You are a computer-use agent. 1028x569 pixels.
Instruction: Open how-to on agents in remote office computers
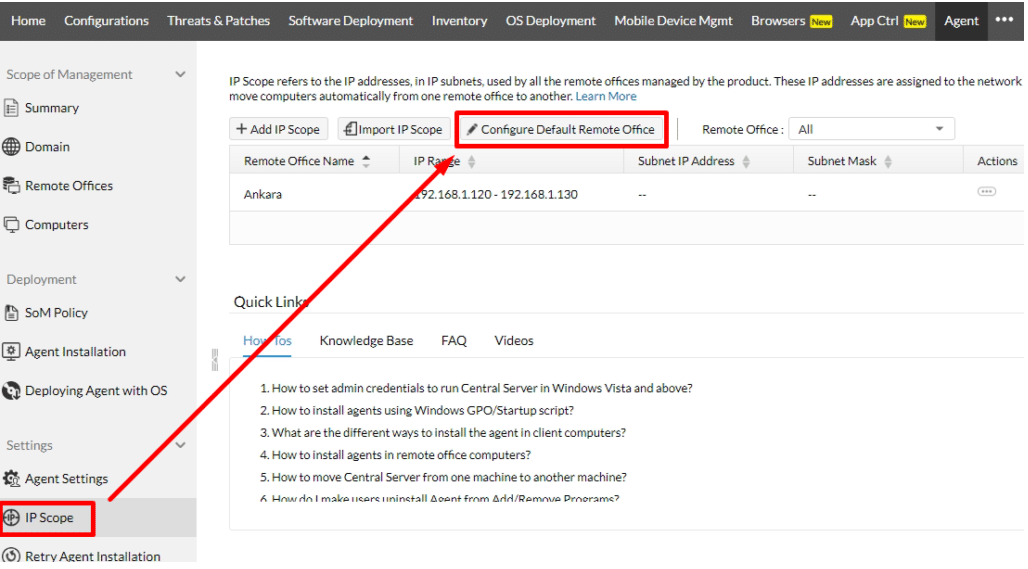pyautogui.click(x=401, y=455)
